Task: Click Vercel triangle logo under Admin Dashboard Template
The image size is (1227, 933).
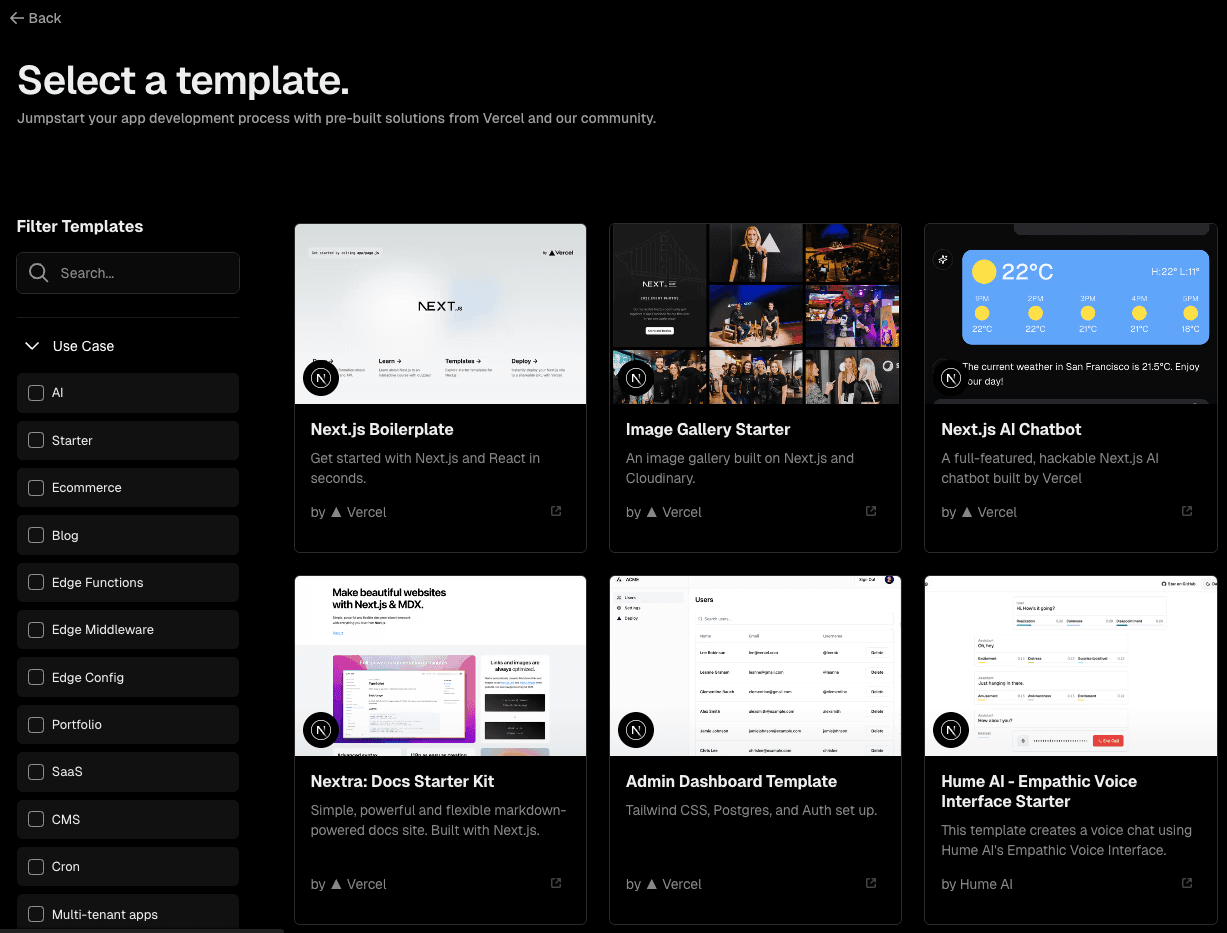Action: 652,884
